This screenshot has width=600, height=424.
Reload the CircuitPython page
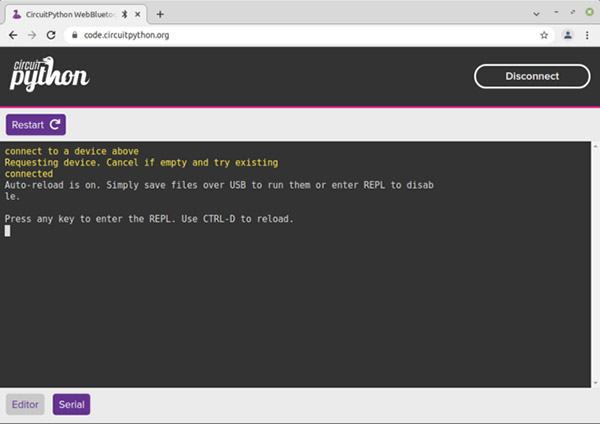pyautogui.click(x=51, y=34)
